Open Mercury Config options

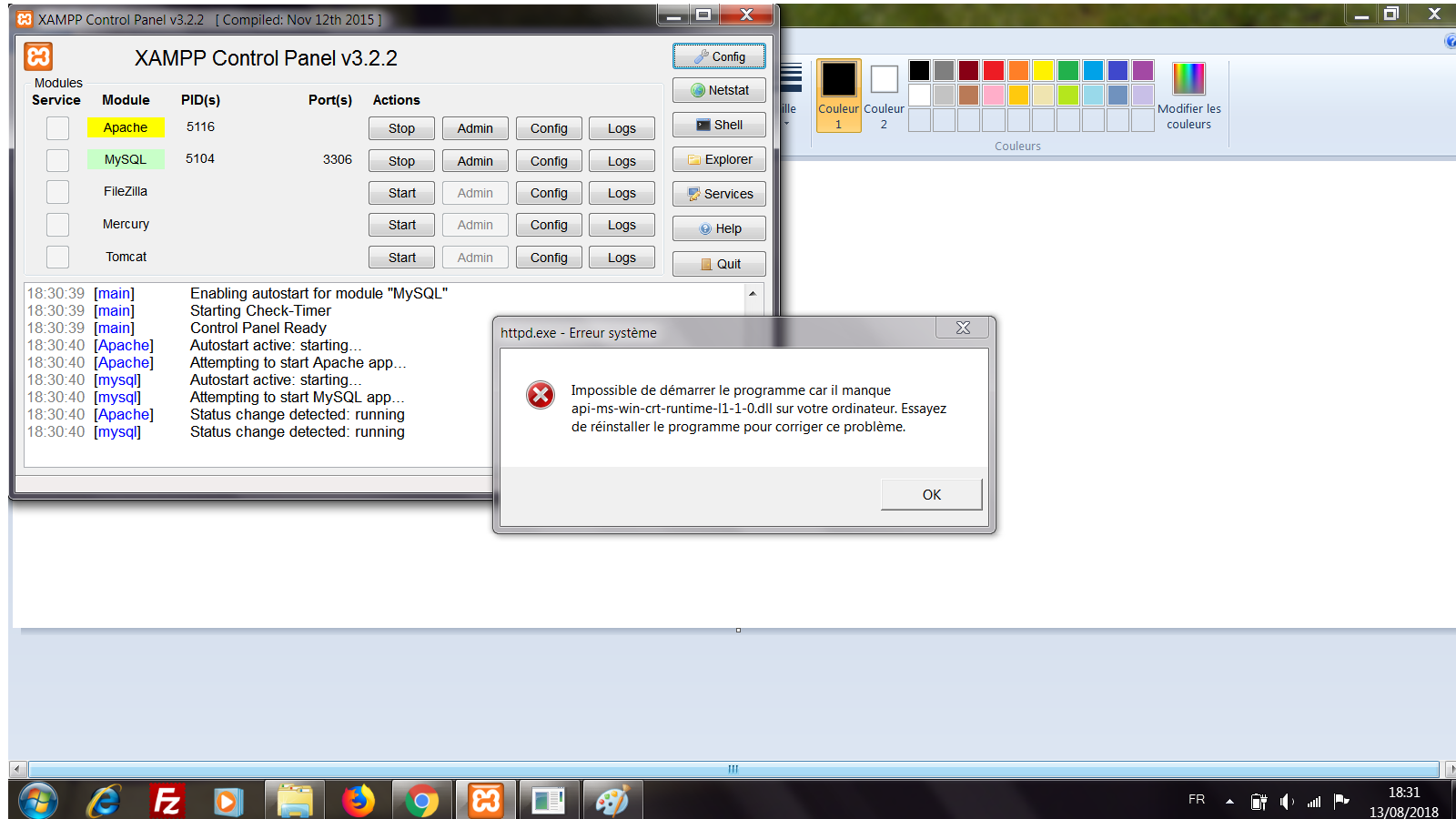(x=549, y=225)
